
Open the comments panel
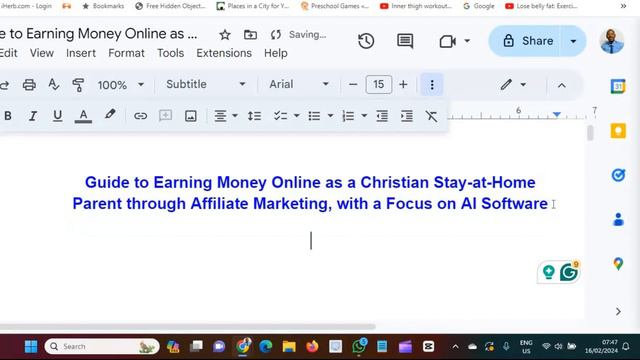tap(405, 41)
